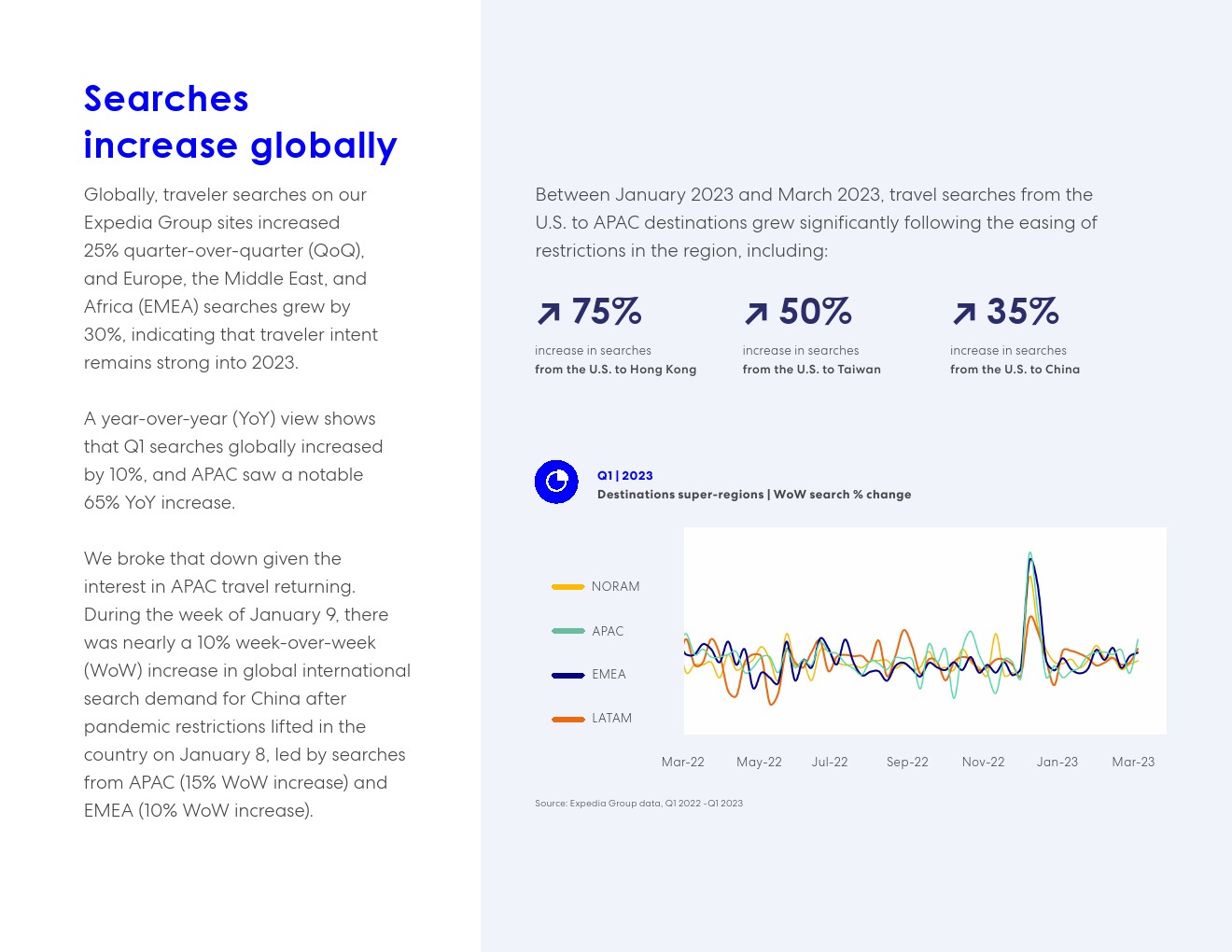This screenshot has width=1232, height=952.
Task: Select the orange LATAM legend line
Action: (567, 719)
